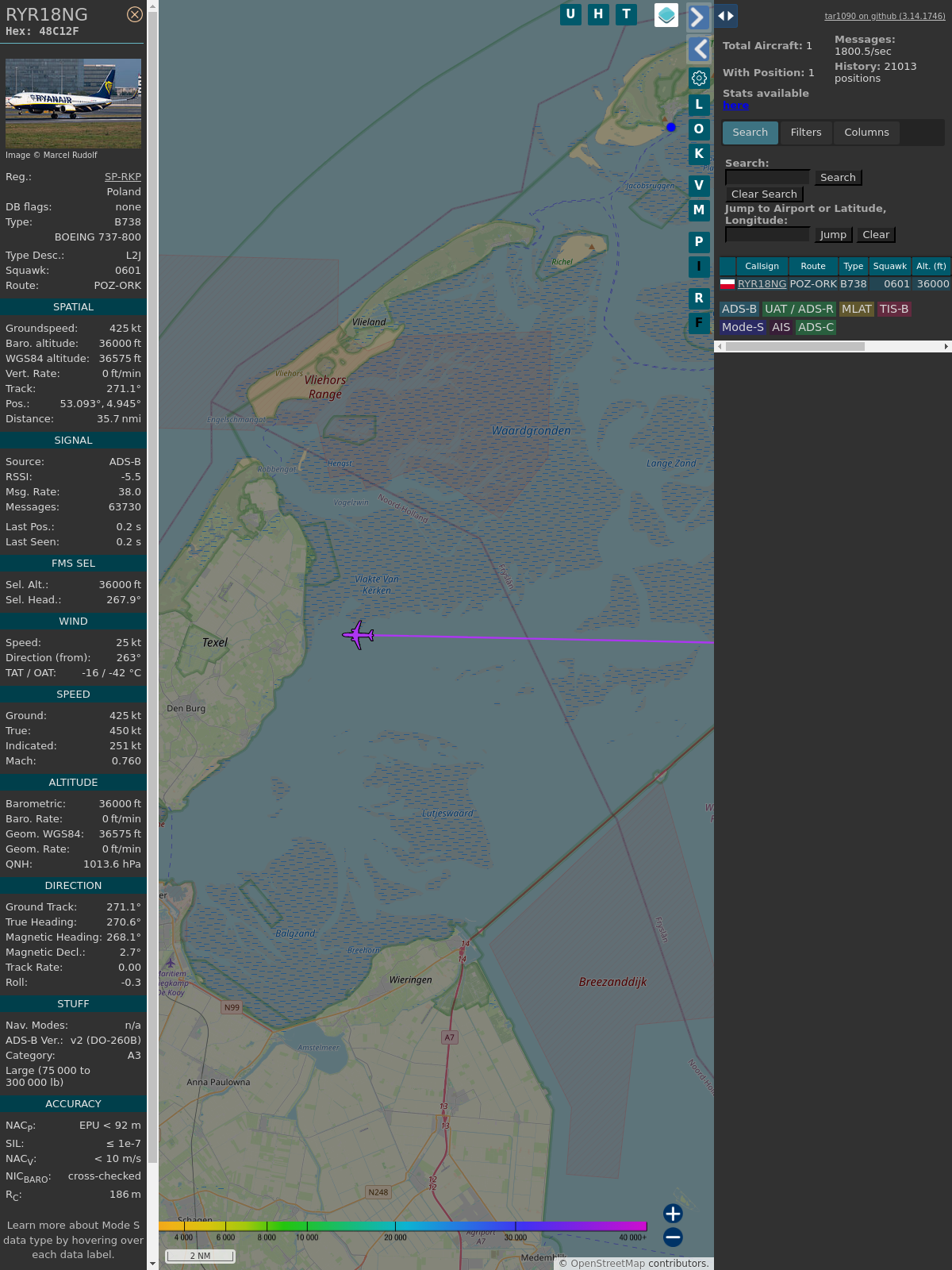Switch to the Search tab
This screenshot has height=1270, width=952.
coord(750,133)
